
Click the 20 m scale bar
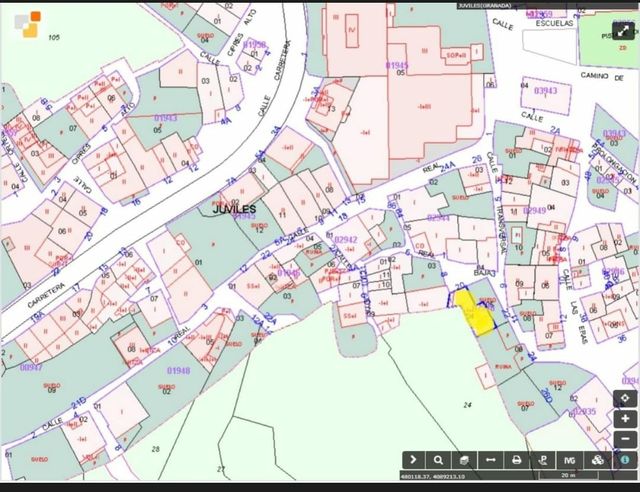(569, 478)
